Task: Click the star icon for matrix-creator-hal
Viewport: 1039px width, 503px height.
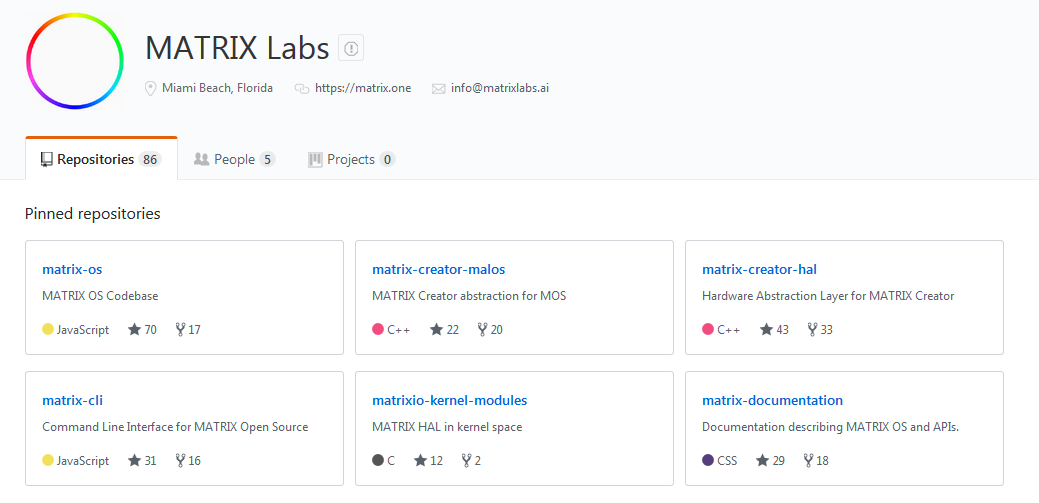Action: click(x=766, y=329)
